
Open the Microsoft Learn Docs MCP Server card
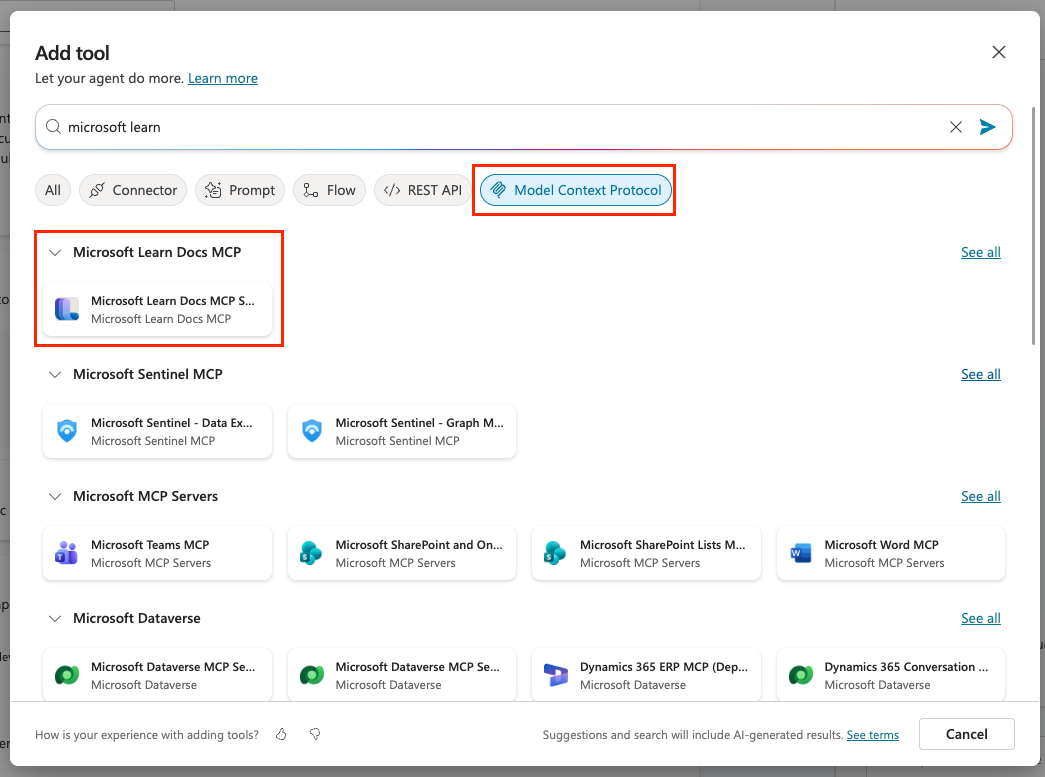[x=157, y=309]
